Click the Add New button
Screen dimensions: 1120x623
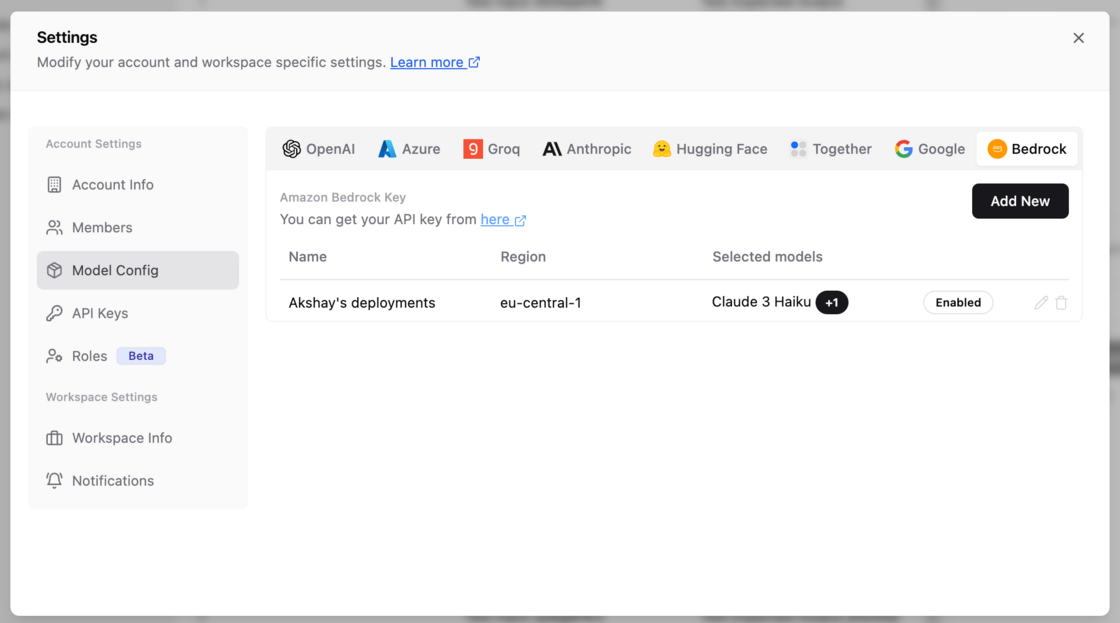coord(1020,201)
